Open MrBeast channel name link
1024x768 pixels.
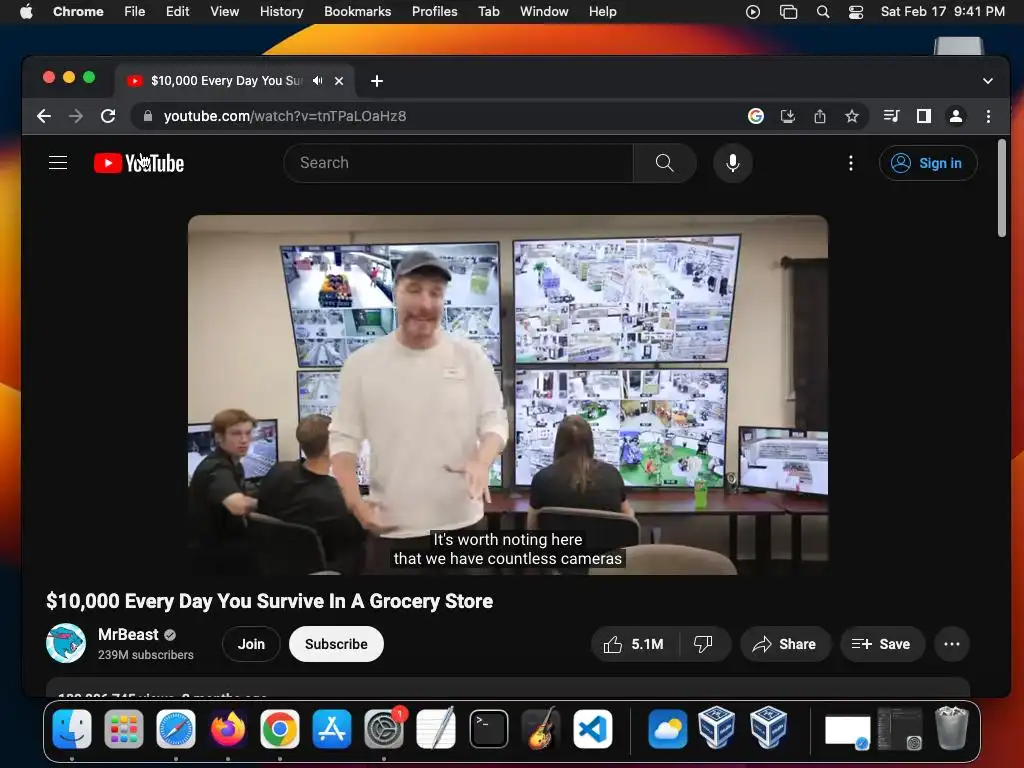pos(128,635)
